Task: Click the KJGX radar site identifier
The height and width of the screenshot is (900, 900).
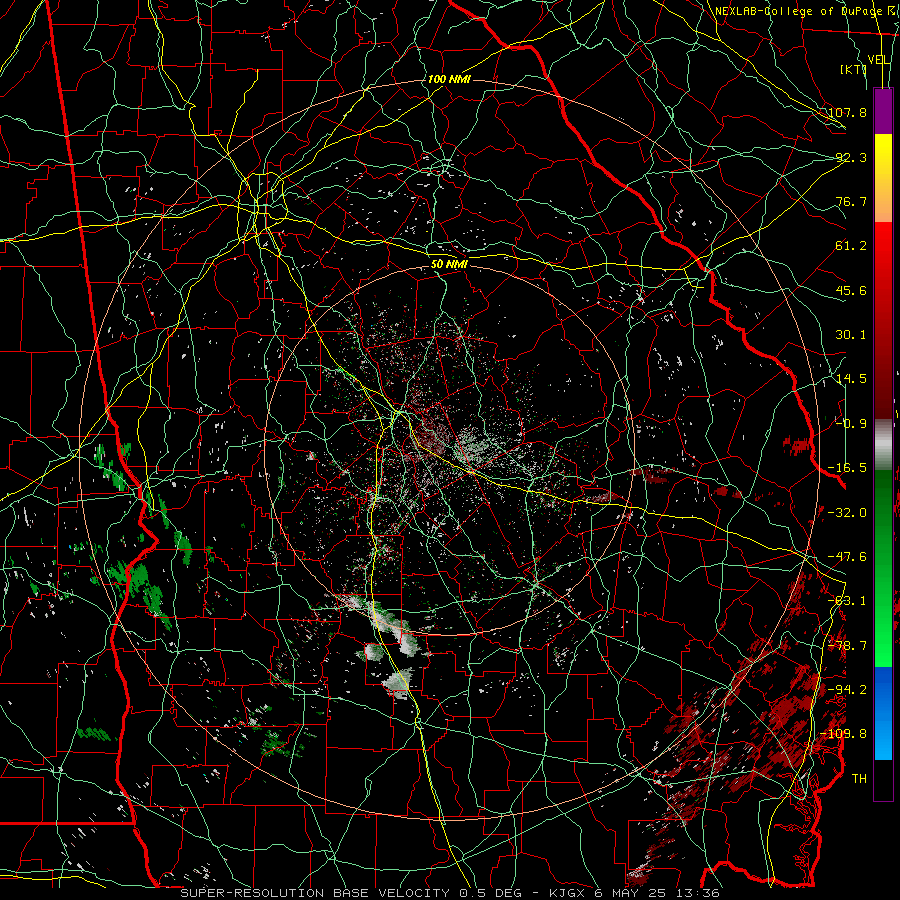Action: coord(568,893)
